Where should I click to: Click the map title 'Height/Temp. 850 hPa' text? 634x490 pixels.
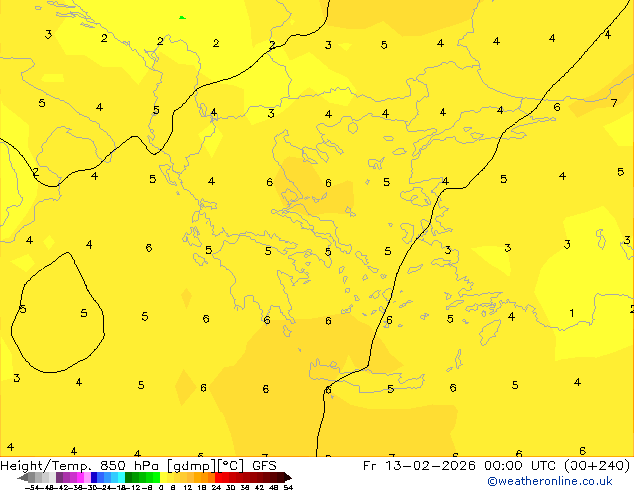[79, 466]
